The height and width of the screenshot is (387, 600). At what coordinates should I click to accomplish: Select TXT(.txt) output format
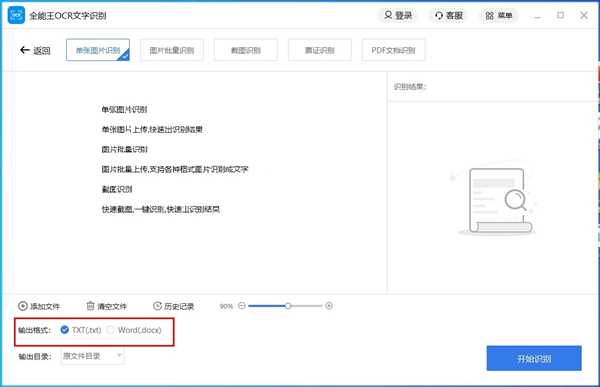(81, 330)
